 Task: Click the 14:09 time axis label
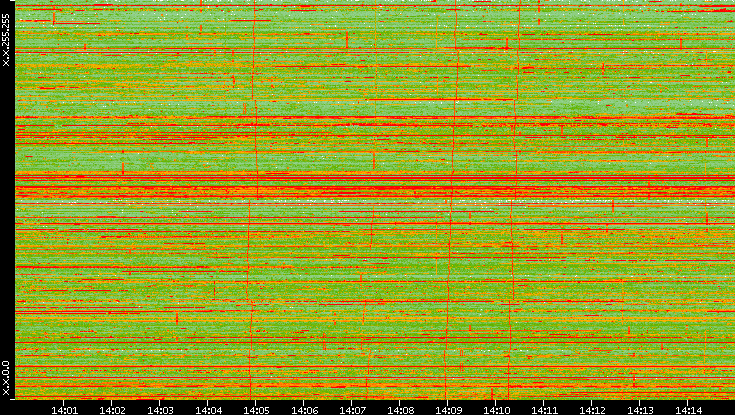pos(448,410)
